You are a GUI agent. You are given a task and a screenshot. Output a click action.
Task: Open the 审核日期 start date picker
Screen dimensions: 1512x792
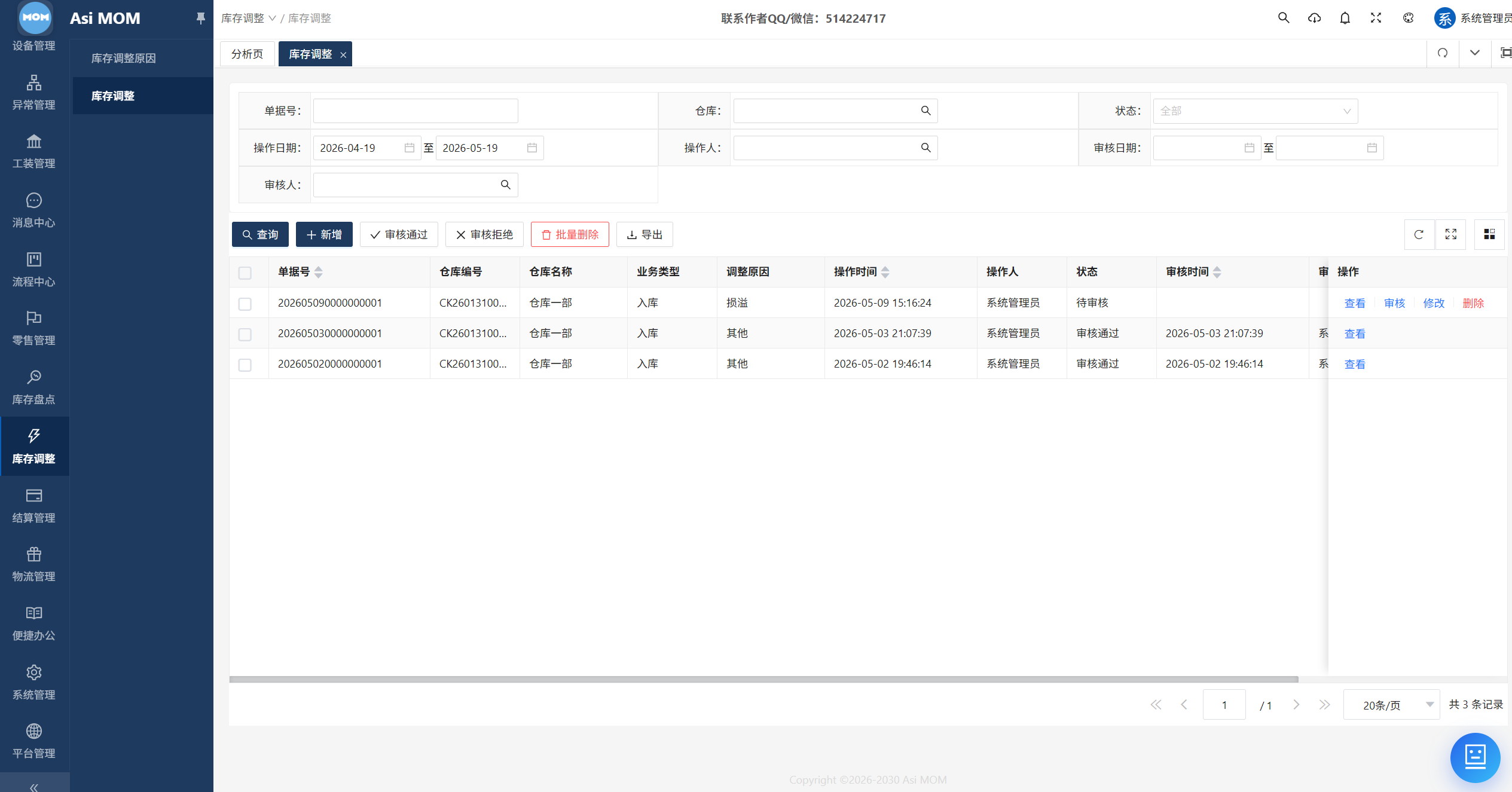pyautogui.click(x=1206, y=148)
